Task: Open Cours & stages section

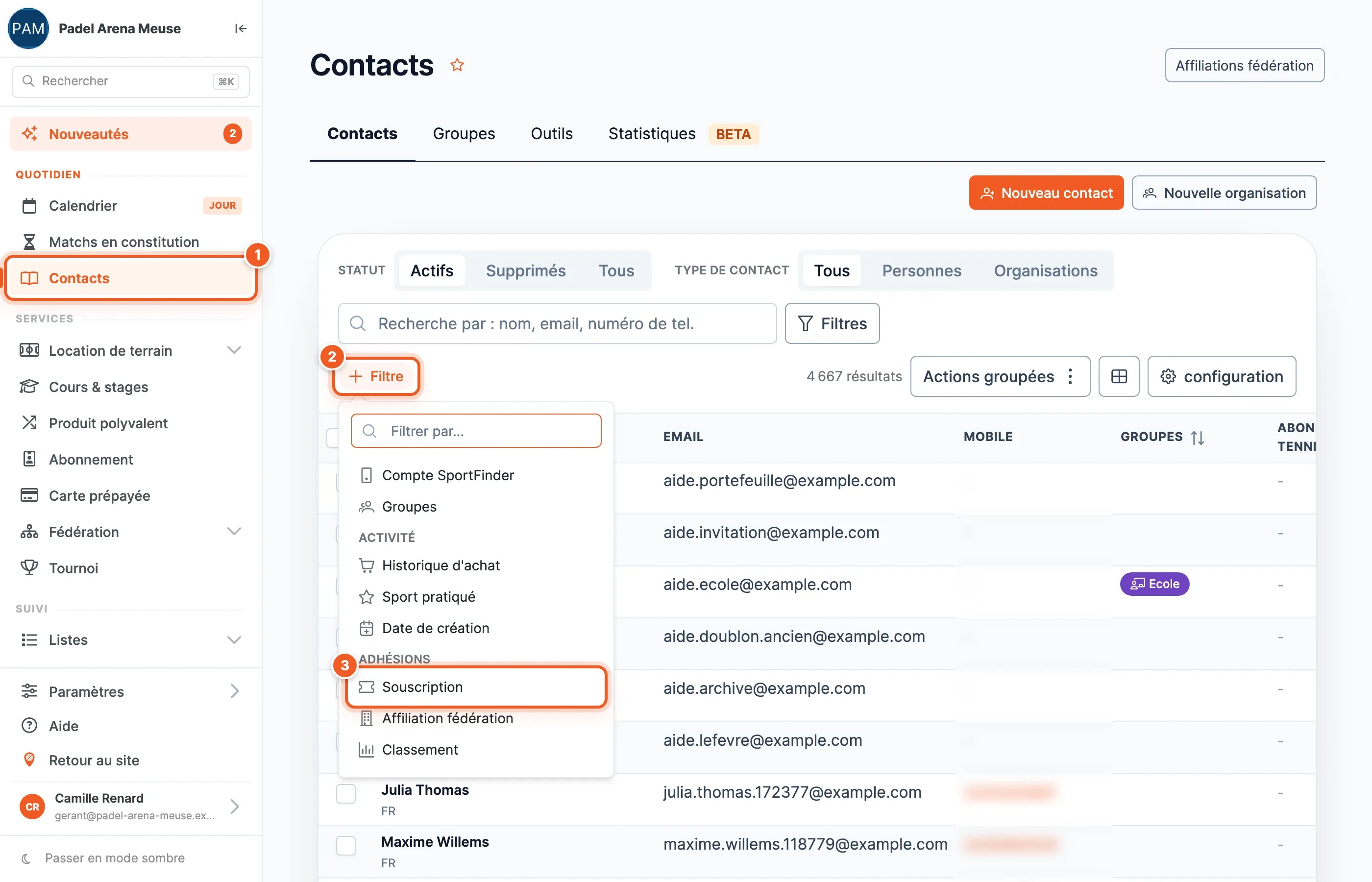Action: (131, 387)
